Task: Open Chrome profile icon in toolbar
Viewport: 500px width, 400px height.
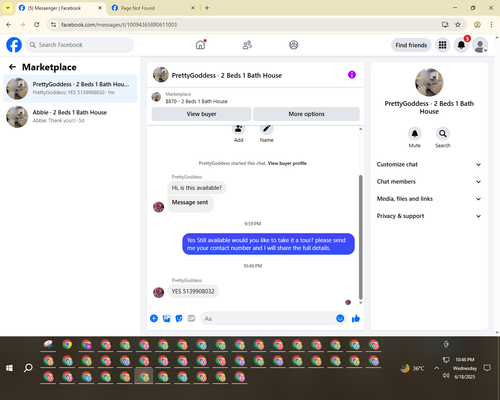Action: pos(477,24)
